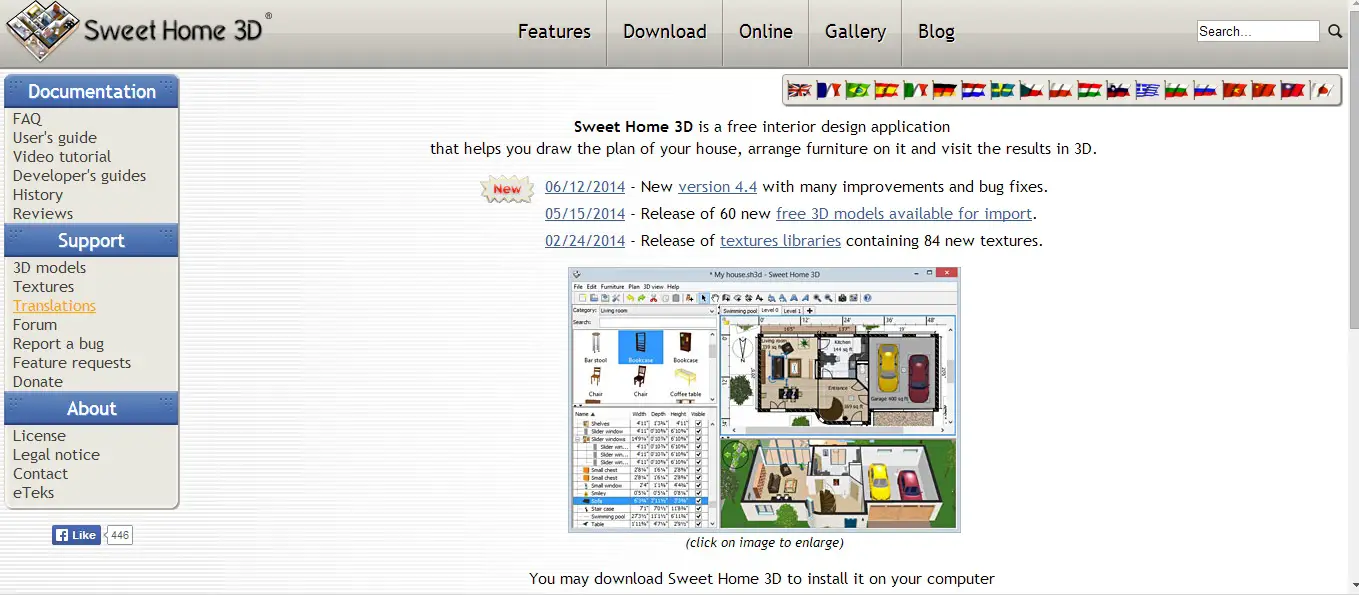
Task: Select the Dutch flag language icon
Action: [x=973, y=91]
